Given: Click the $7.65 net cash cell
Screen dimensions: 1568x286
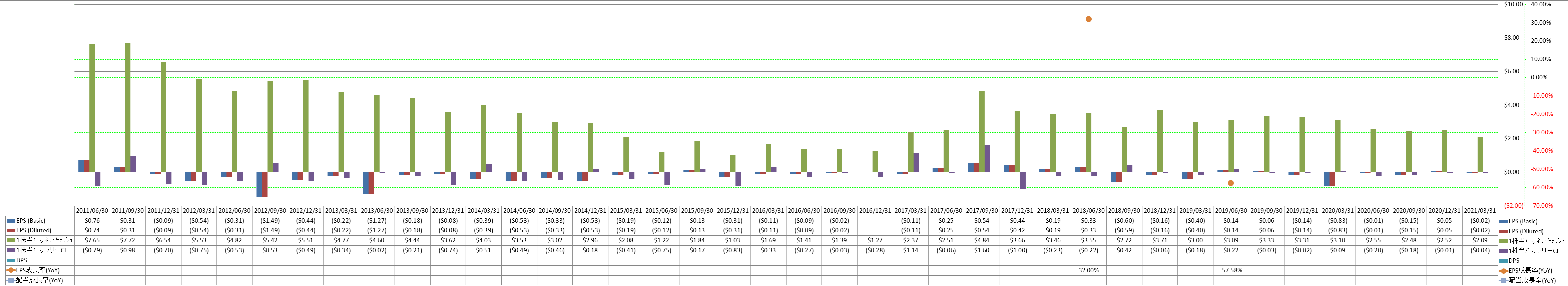Looking at the screenshot, I should [92, 240].
